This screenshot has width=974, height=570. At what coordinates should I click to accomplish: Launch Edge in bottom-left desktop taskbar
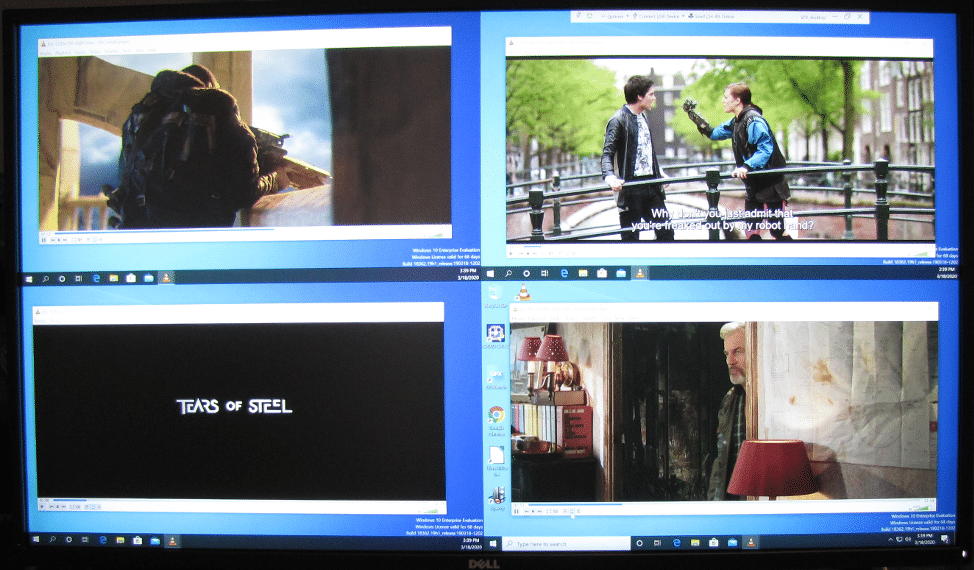[103, 540]
